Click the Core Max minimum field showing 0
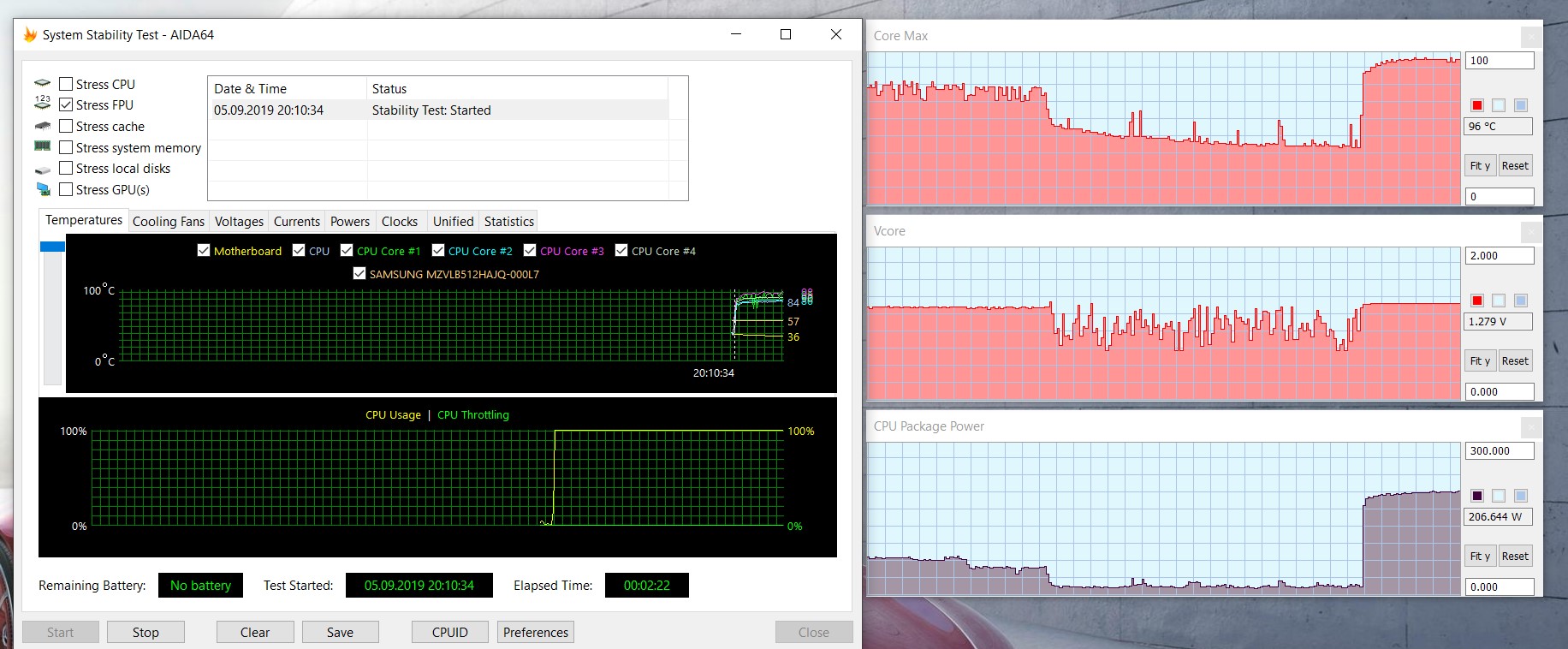Viewport: 1568px width, 649px height. (1500, 196)
